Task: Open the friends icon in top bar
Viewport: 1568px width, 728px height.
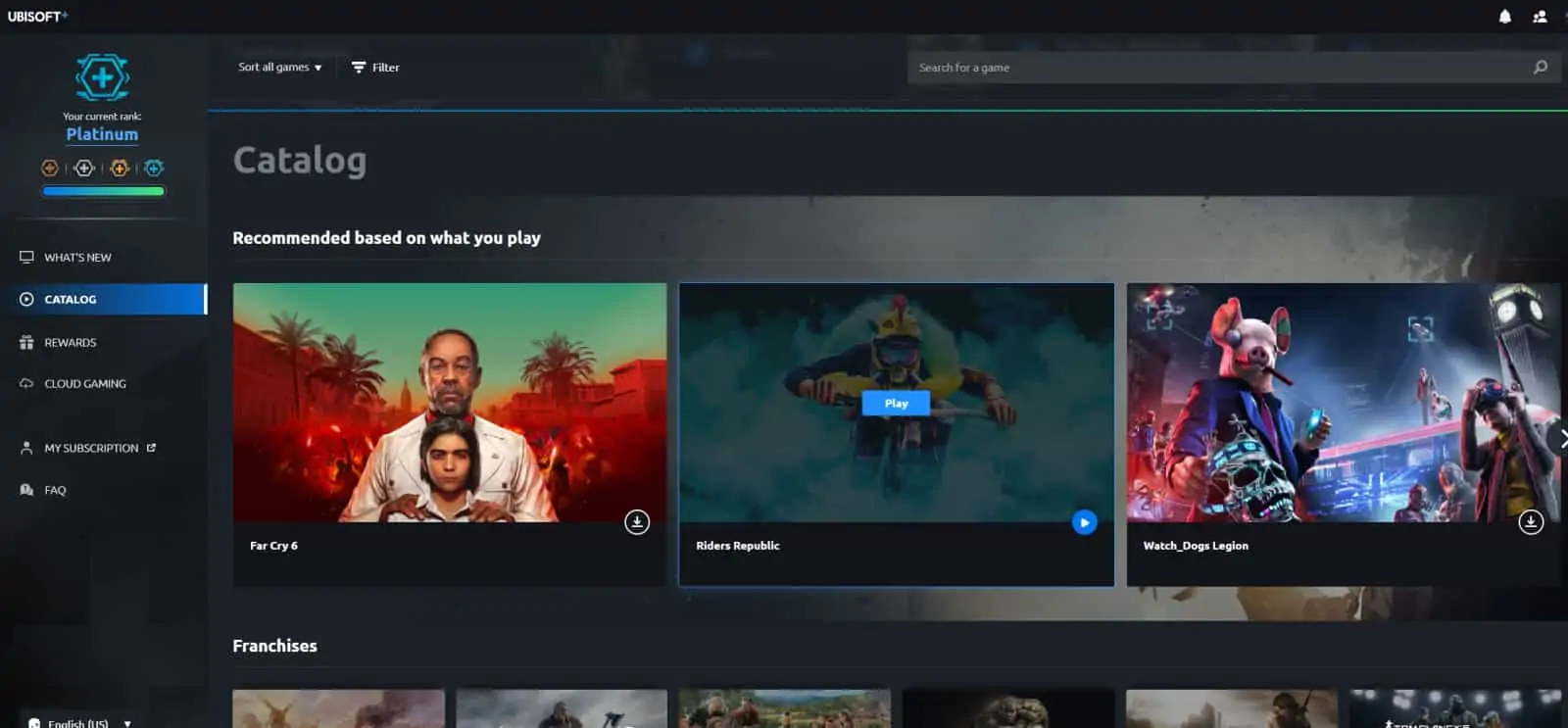Action: pyautogui.click(x=1540, y=17)
